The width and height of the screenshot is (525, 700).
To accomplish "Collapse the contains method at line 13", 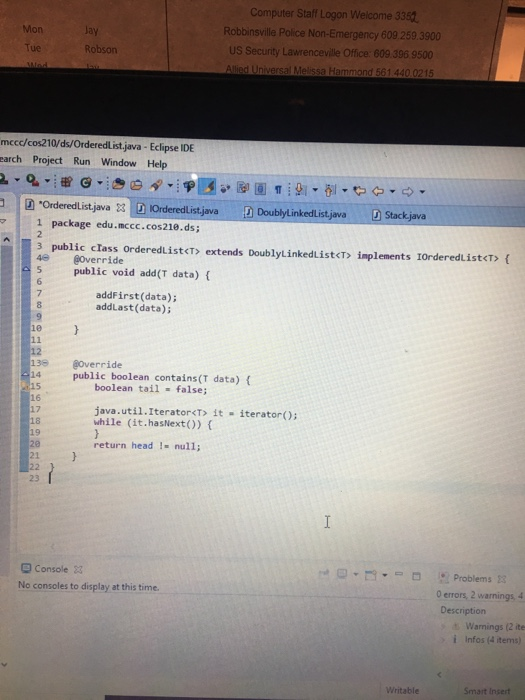I will click(46, 363).
